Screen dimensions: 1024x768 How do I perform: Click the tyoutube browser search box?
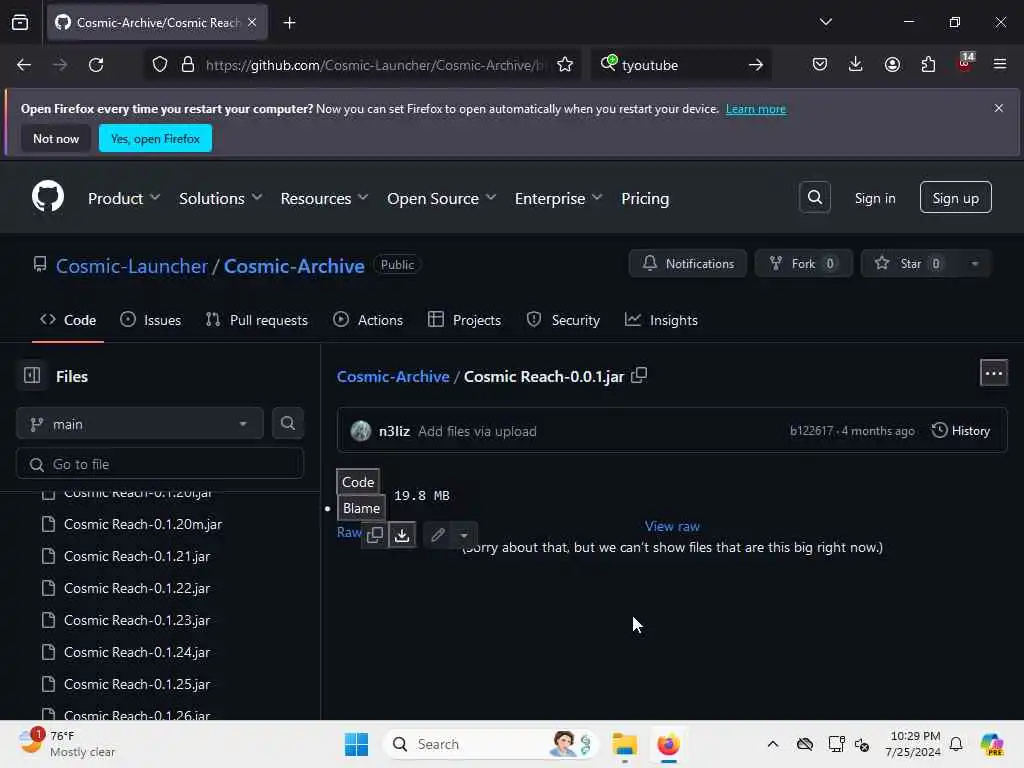pos(680,65)
